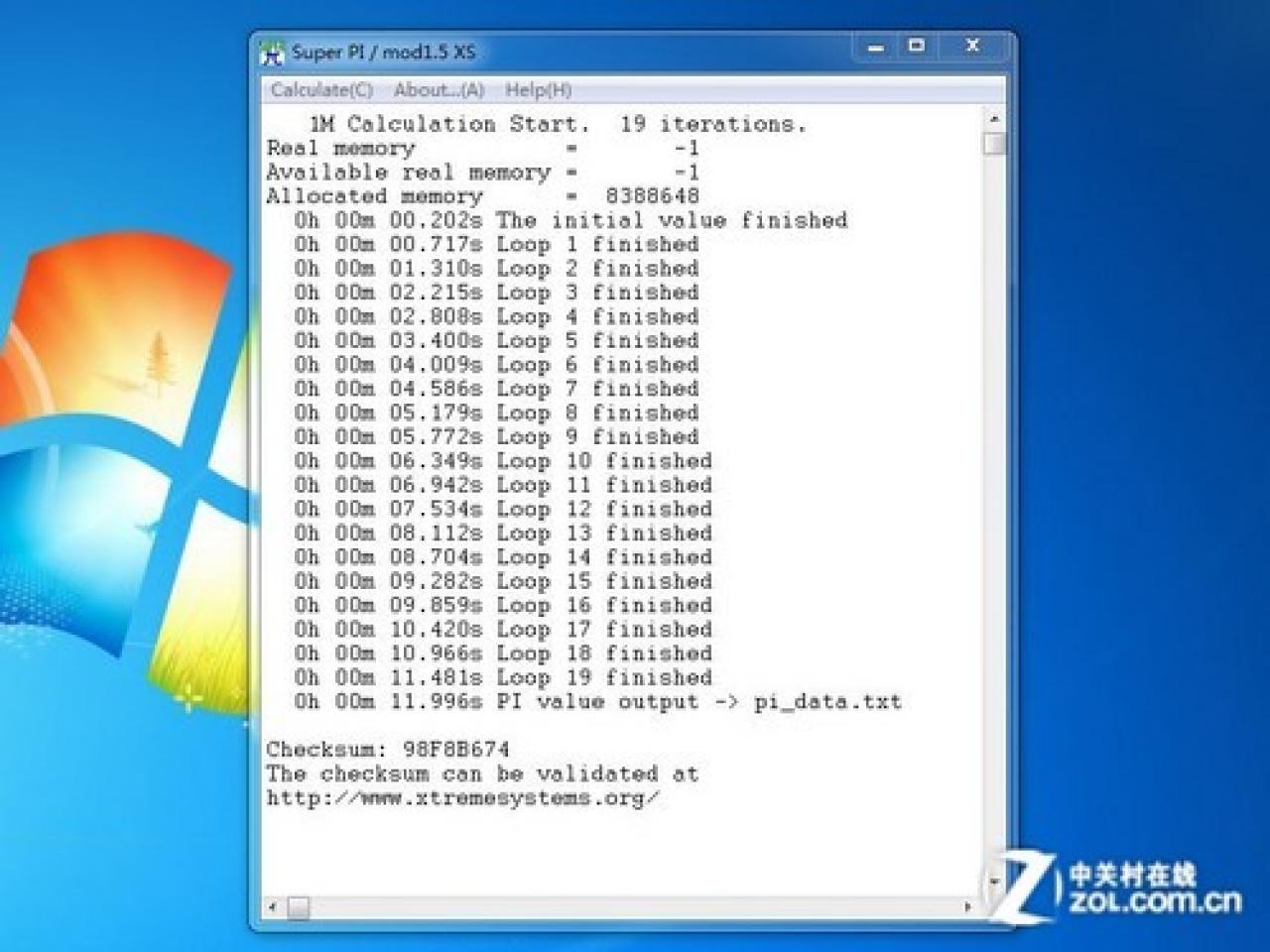Click the 'Loop 11 finished' line

pyautogui.click(x=503, y=485)
